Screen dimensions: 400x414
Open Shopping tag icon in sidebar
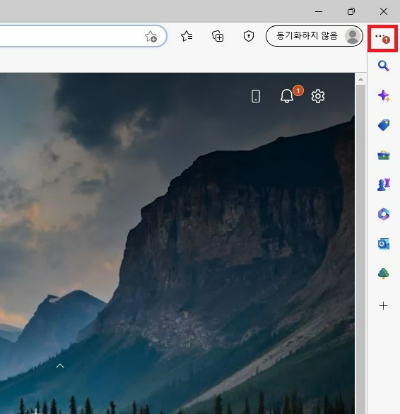384,125
